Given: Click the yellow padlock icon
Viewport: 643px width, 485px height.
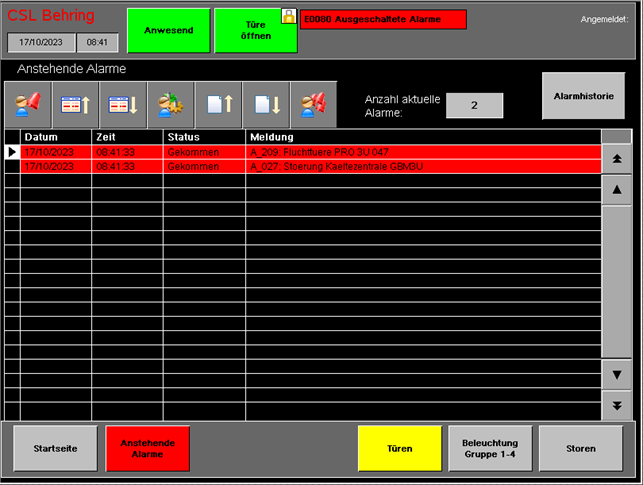Looking at the screenshot, I should [x=289, y=16].
